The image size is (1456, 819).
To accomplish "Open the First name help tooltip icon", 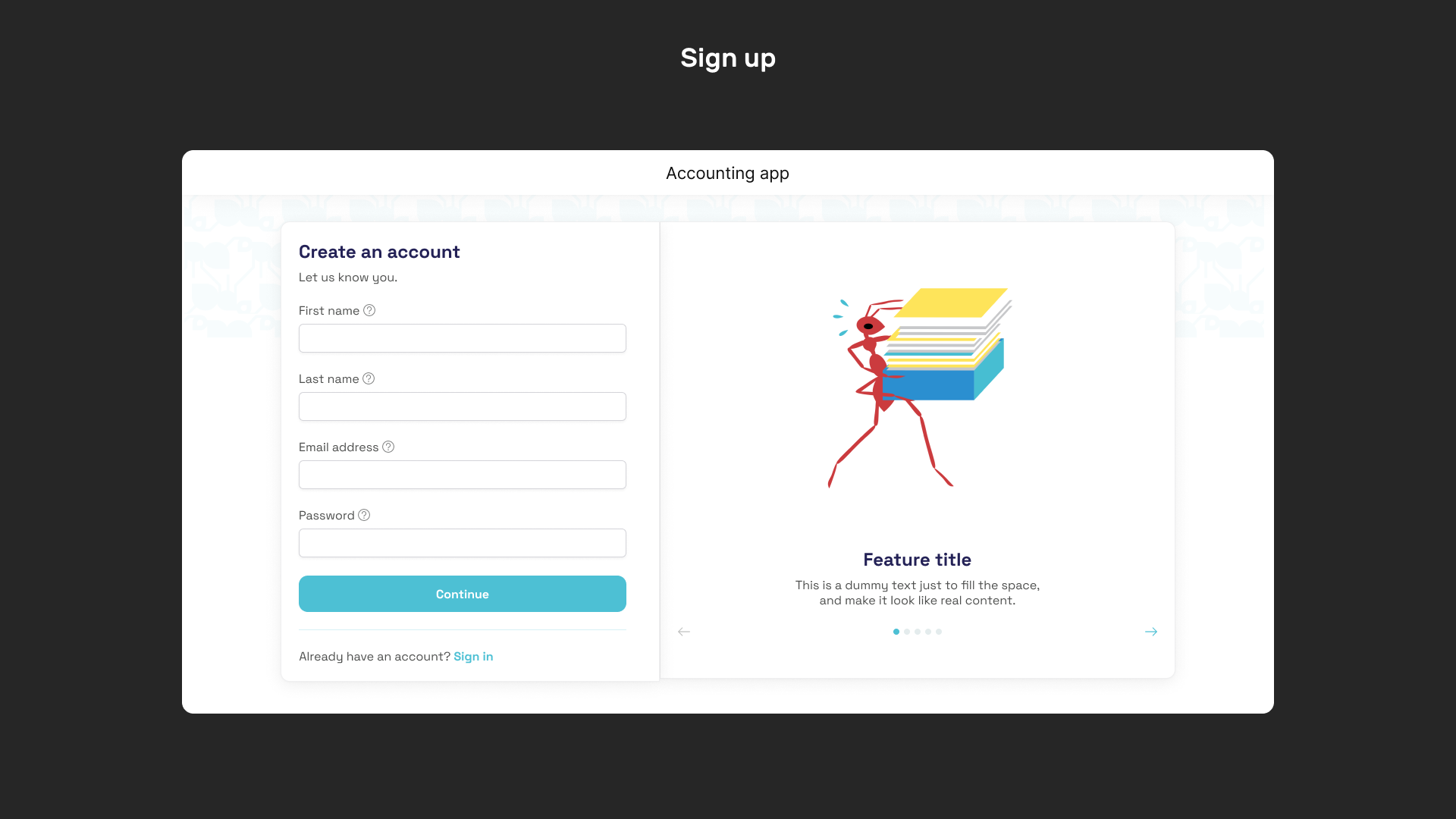I will pos(369,310).
